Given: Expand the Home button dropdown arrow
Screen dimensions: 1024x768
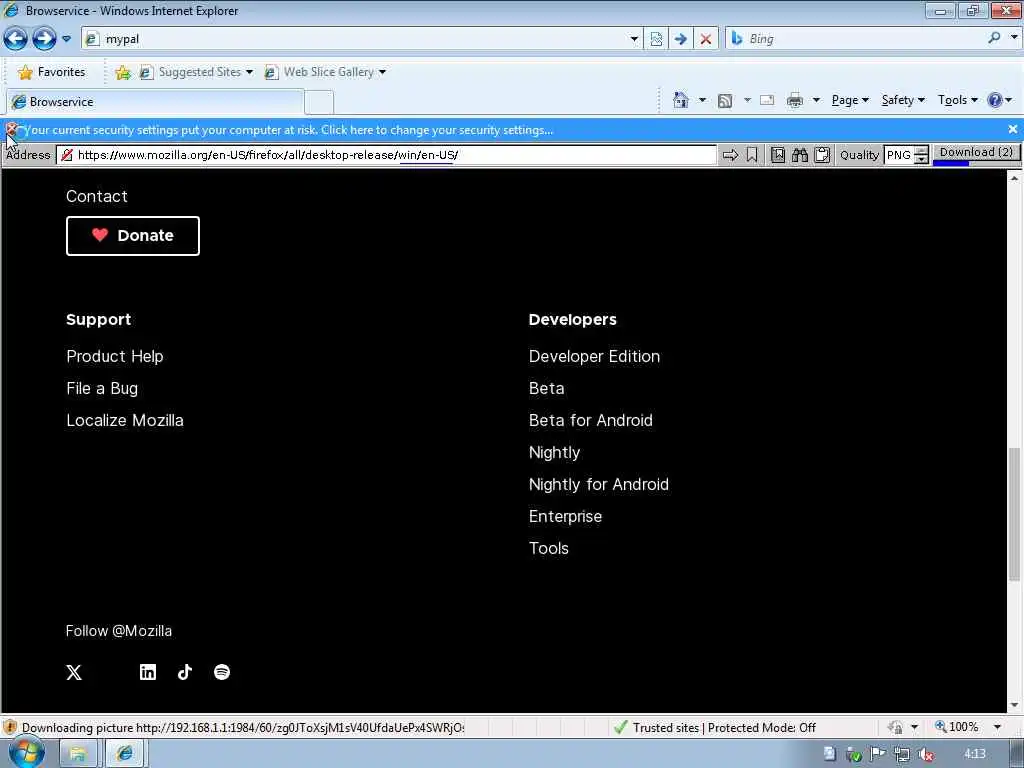Looking at the screenshot, I should click(x=702, y=100).
